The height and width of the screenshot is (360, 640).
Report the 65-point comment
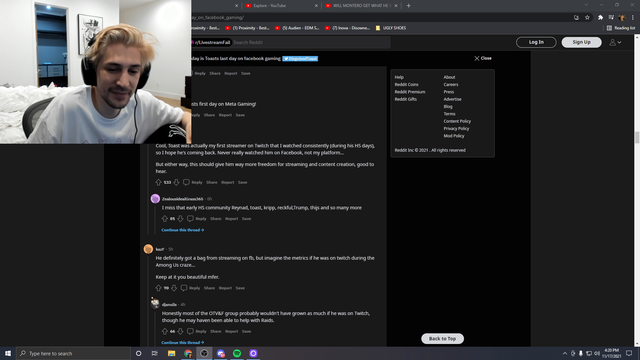[x=231, y=219]
